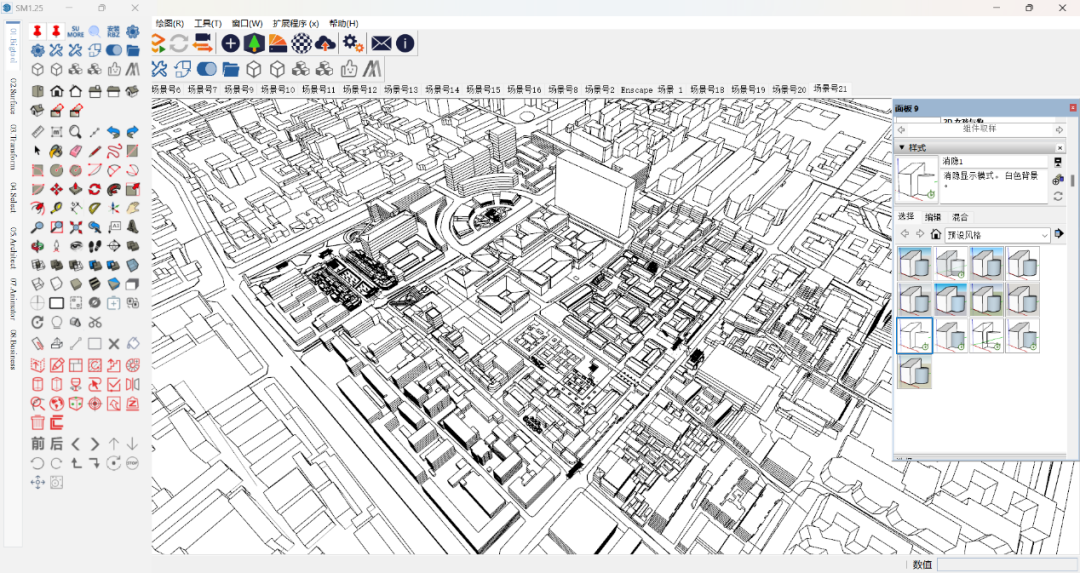Select the Pencil line tool
This screenshot has width=1080, height=573.
[94, 151]
